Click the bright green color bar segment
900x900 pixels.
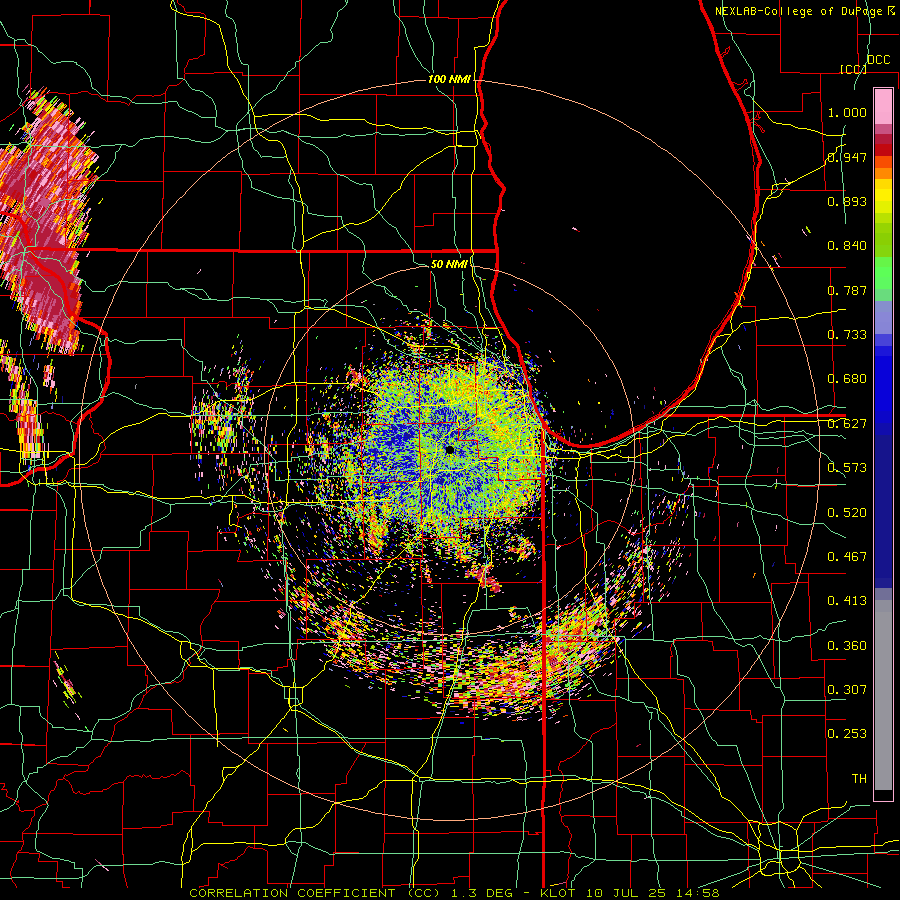pyautogui.click(x=883, y=273)
